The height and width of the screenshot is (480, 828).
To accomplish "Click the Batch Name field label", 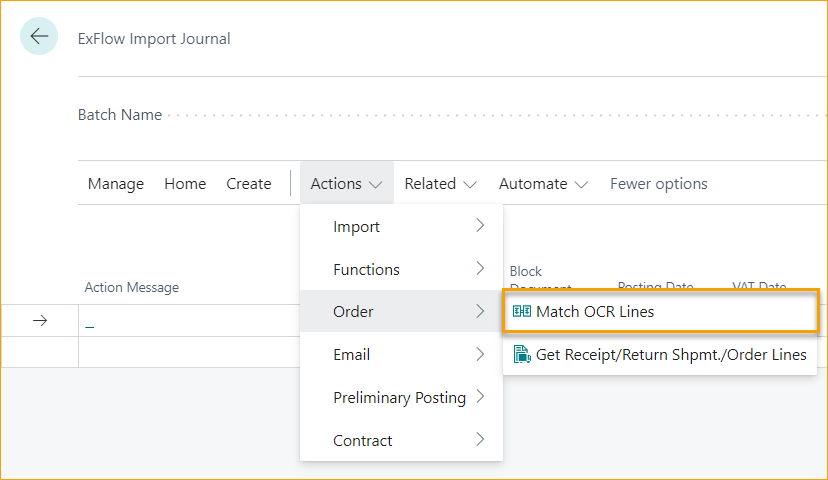I will pyautogui.click(x=120, y=115).
